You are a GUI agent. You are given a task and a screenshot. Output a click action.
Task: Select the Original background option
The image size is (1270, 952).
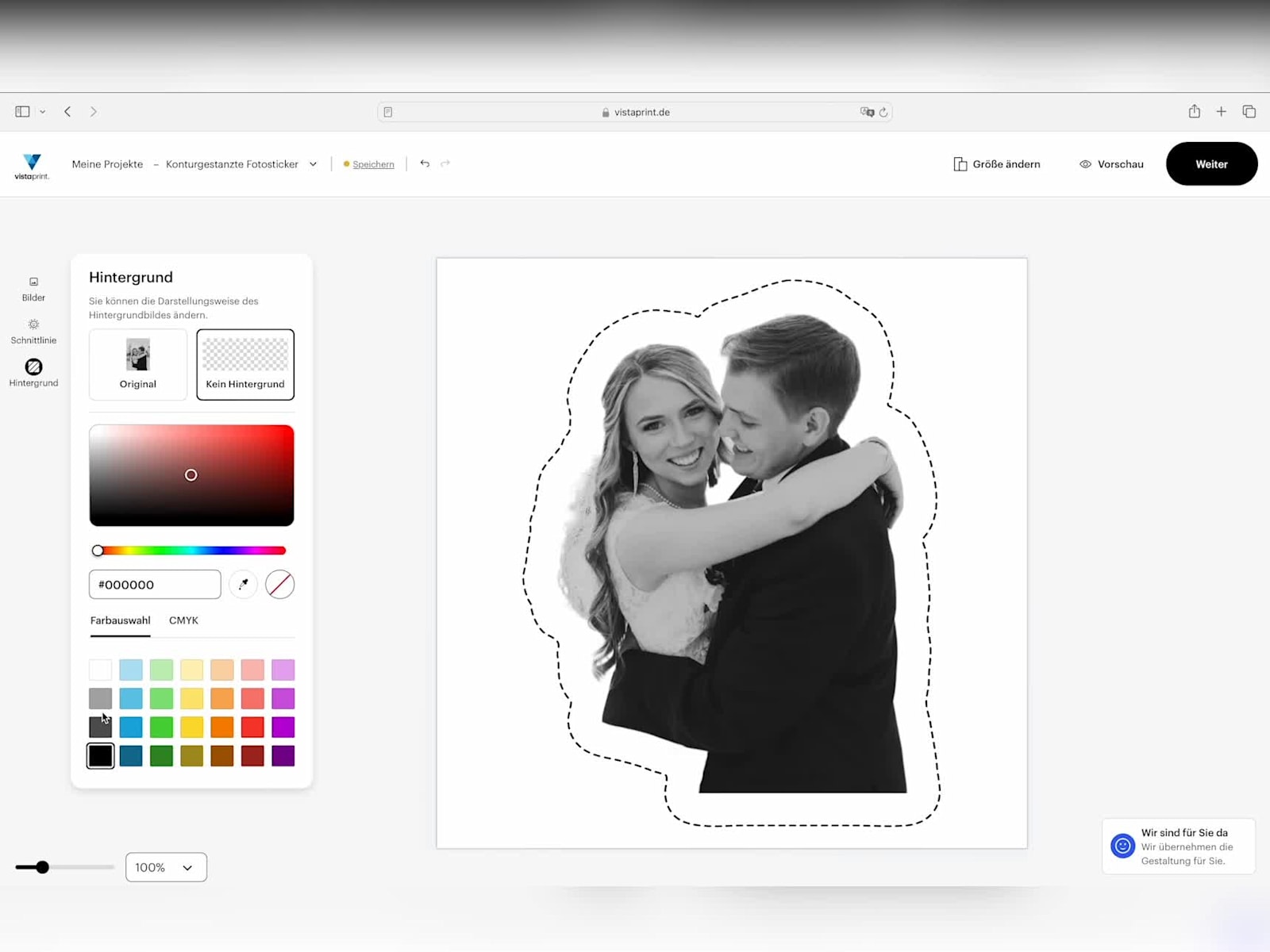[x=138, y=364]
